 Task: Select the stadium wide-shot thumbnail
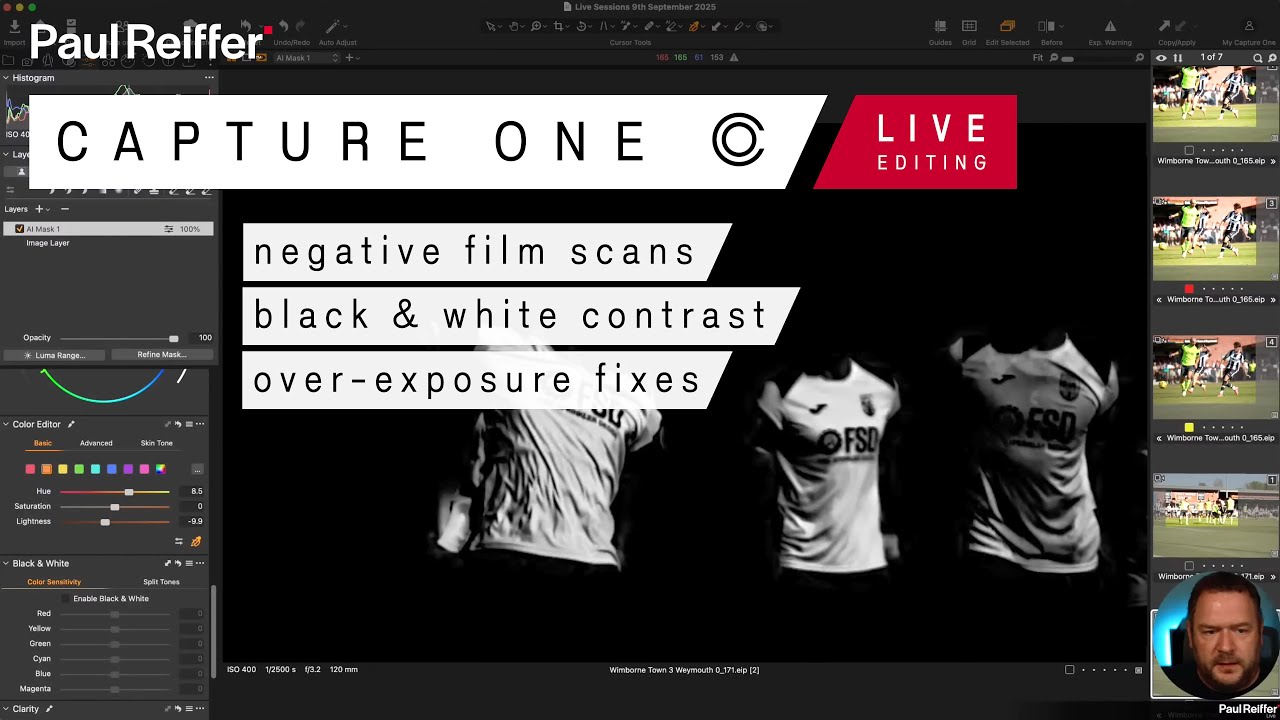coord(1215,516)
